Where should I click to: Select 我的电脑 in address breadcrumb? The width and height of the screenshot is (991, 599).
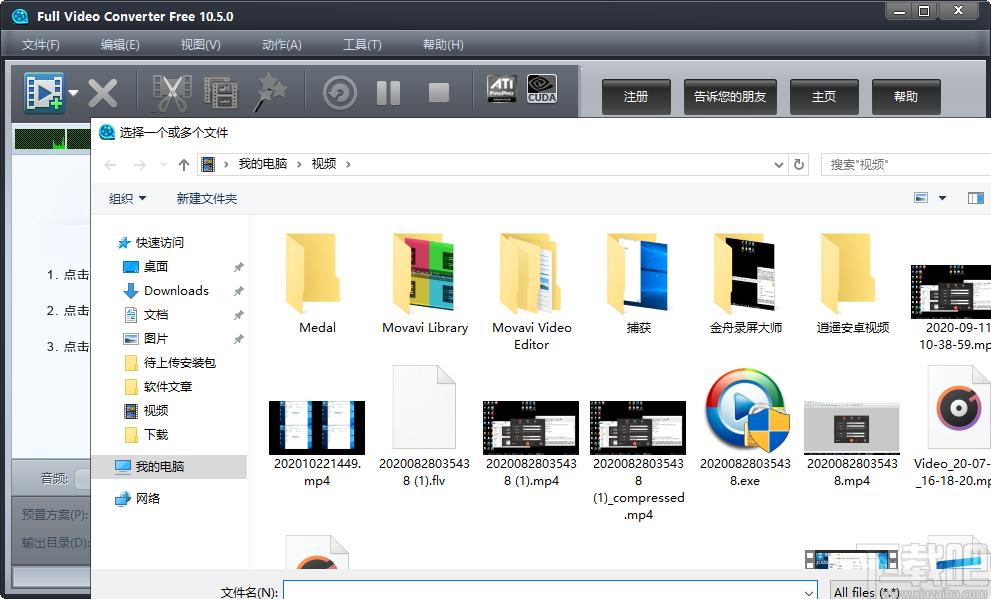click(x=262, y=164)
